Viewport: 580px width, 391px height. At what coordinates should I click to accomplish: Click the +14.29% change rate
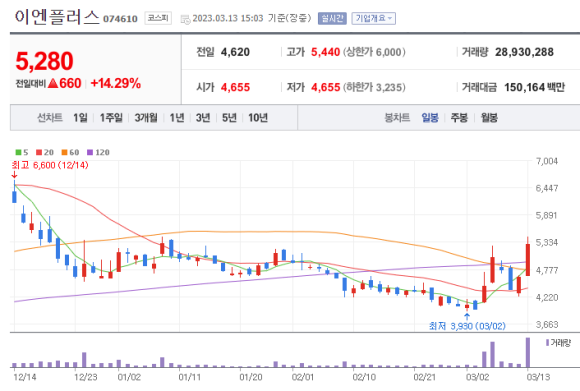coord(115,83)
